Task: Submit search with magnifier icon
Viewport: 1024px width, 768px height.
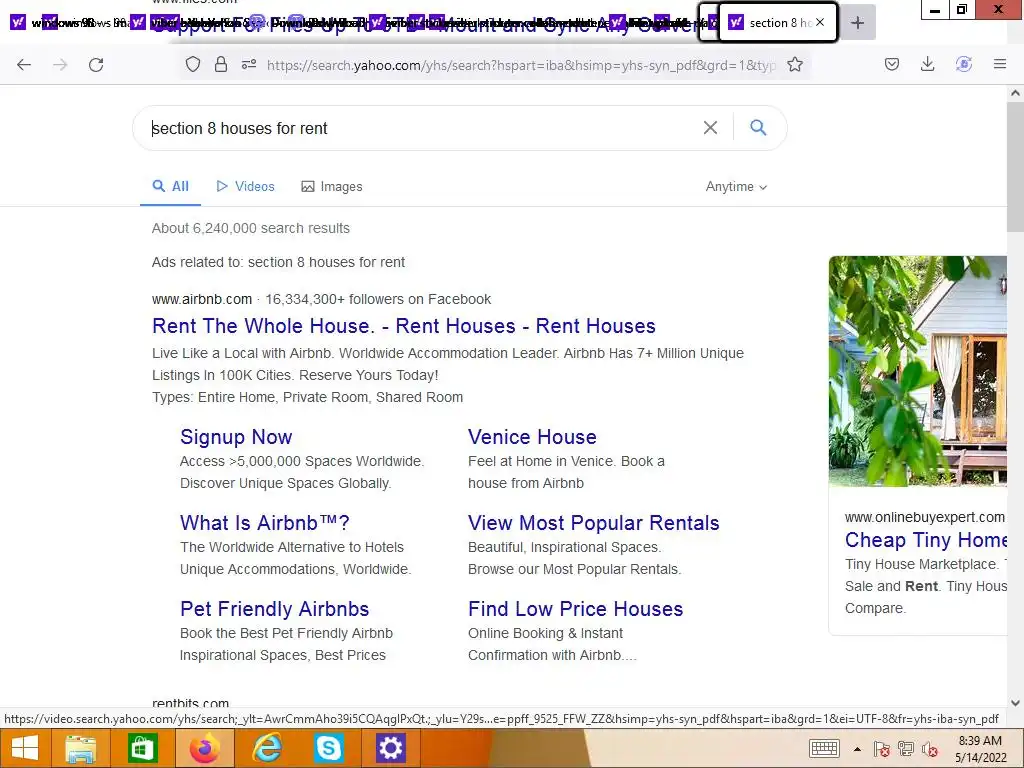Action: [x=758, y=127]
